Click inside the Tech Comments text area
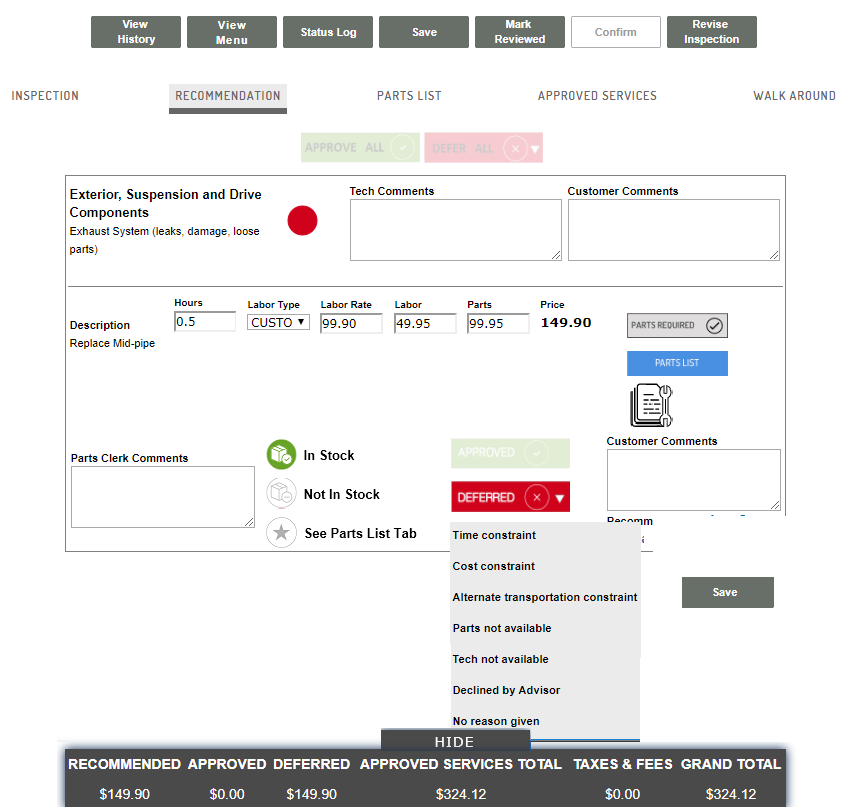The height and width of the screenshot is (807, 858). (455, 229)
